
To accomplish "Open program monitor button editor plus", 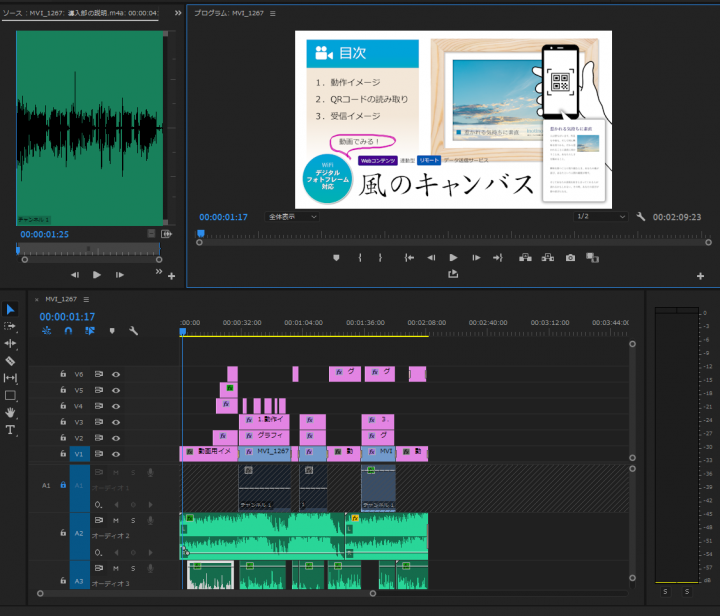I will tap(700, 276).
